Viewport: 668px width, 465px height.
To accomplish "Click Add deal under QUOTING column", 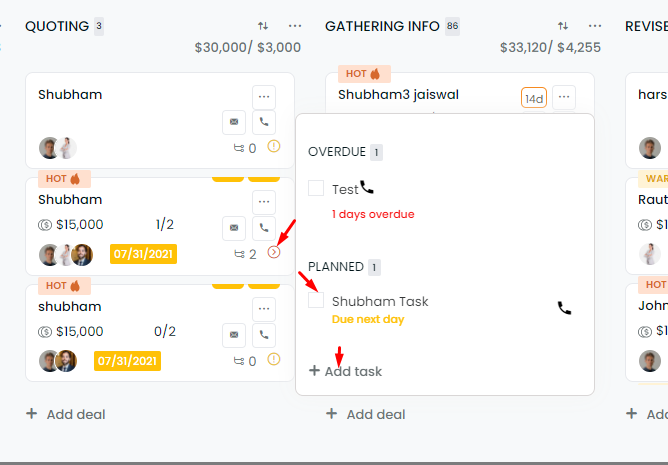I will pos(66,414).
